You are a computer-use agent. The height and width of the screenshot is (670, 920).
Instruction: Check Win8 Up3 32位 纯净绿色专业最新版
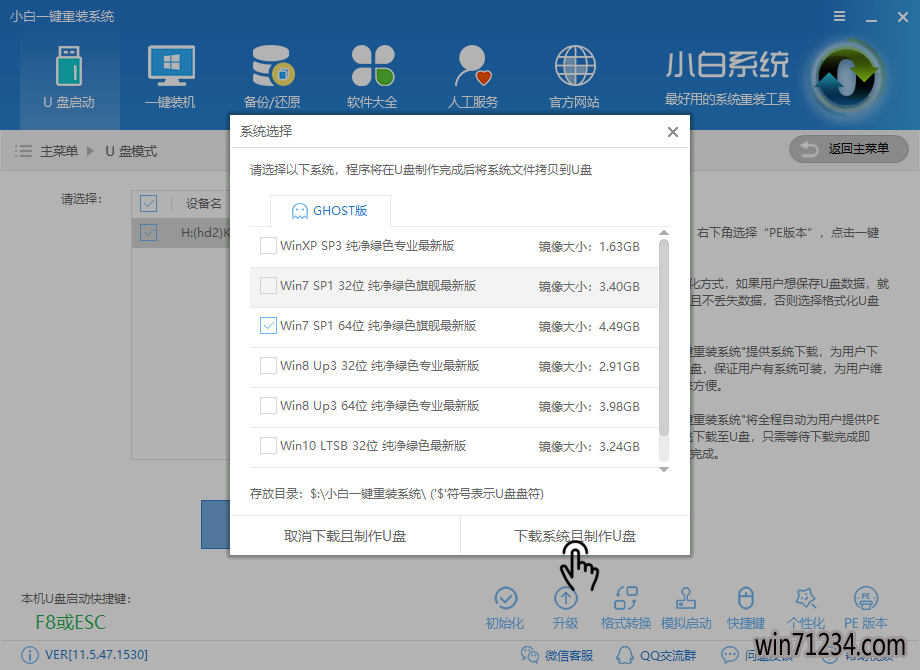click(268, 366)
